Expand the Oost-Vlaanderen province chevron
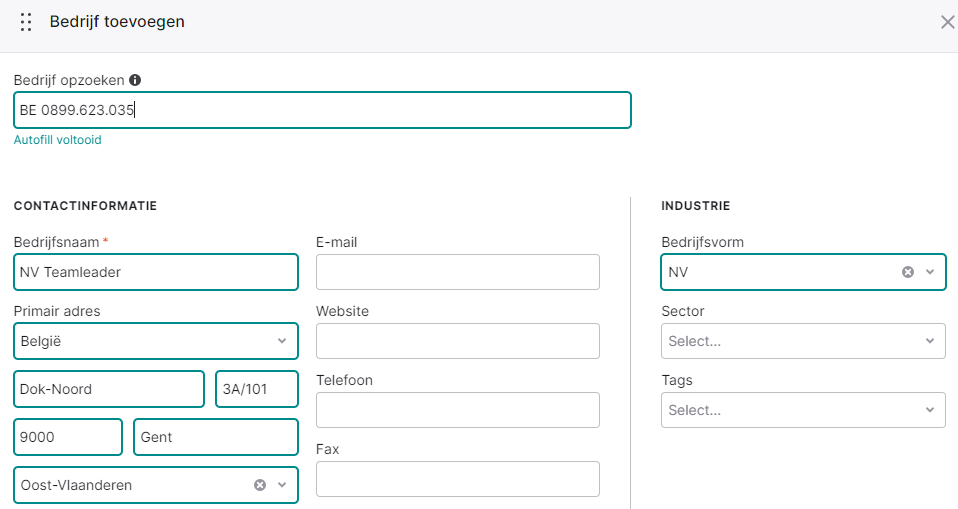The image size is (958, 509). (282, 485)
